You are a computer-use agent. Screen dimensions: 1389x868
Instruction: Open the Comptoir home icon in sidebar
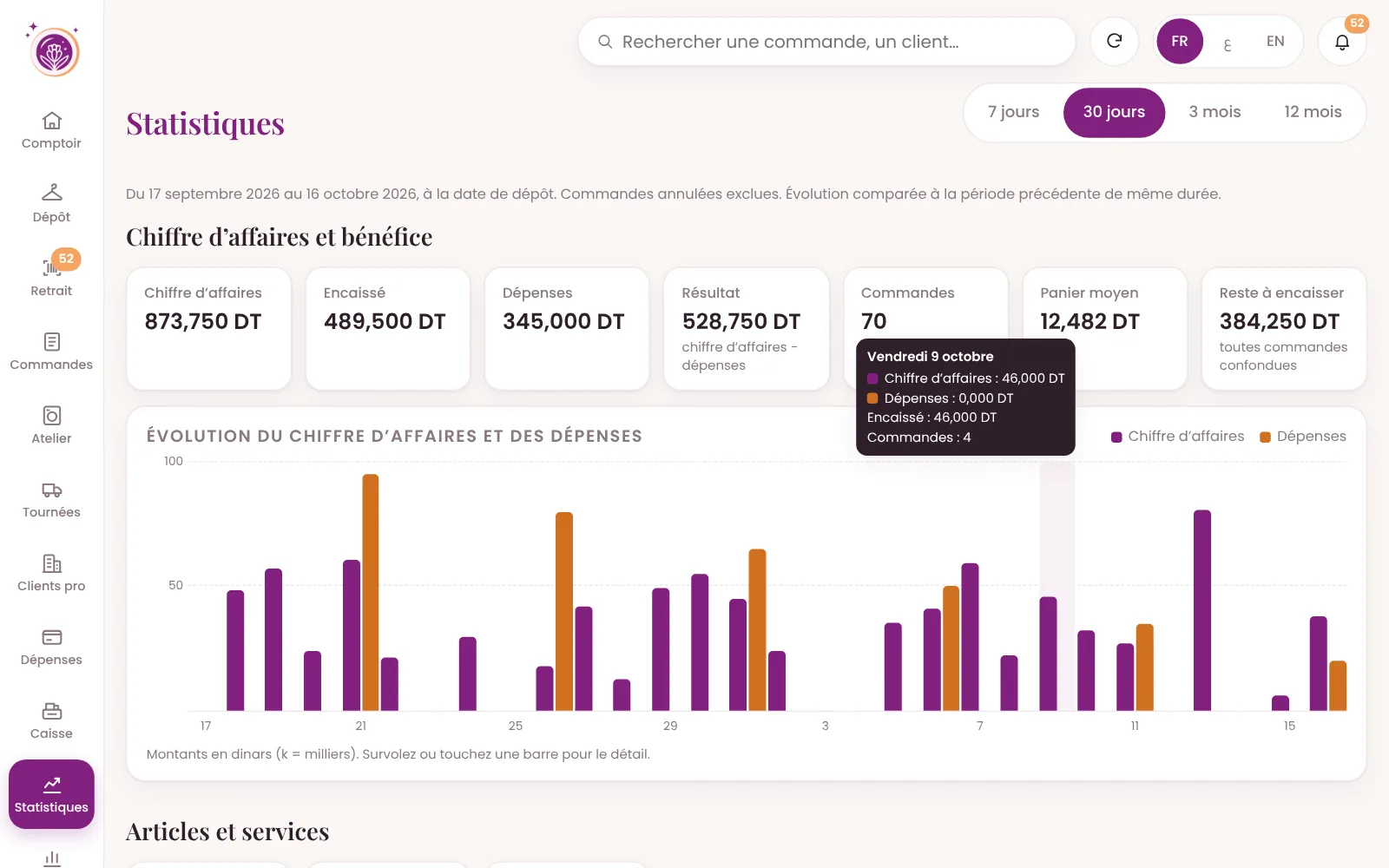point(51,121)
